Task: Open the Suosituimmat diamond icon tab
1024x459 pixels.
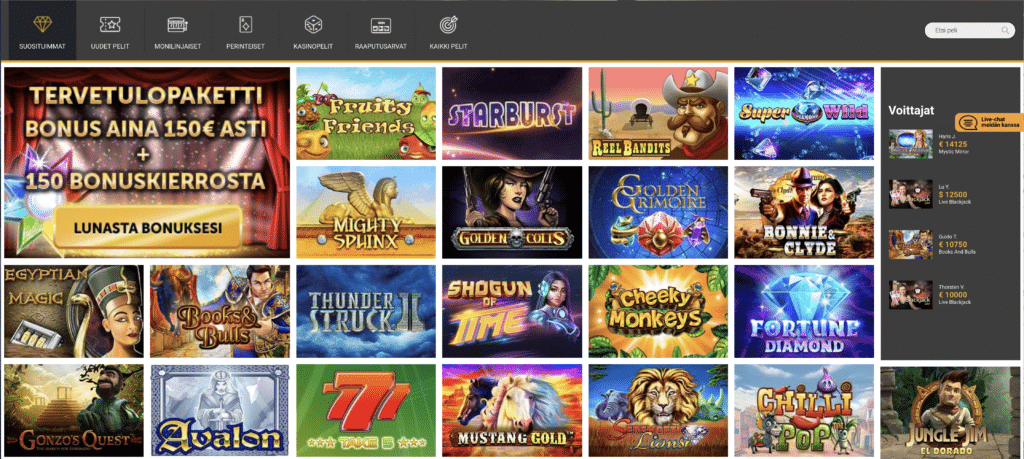Action: [x=42, y=24]
